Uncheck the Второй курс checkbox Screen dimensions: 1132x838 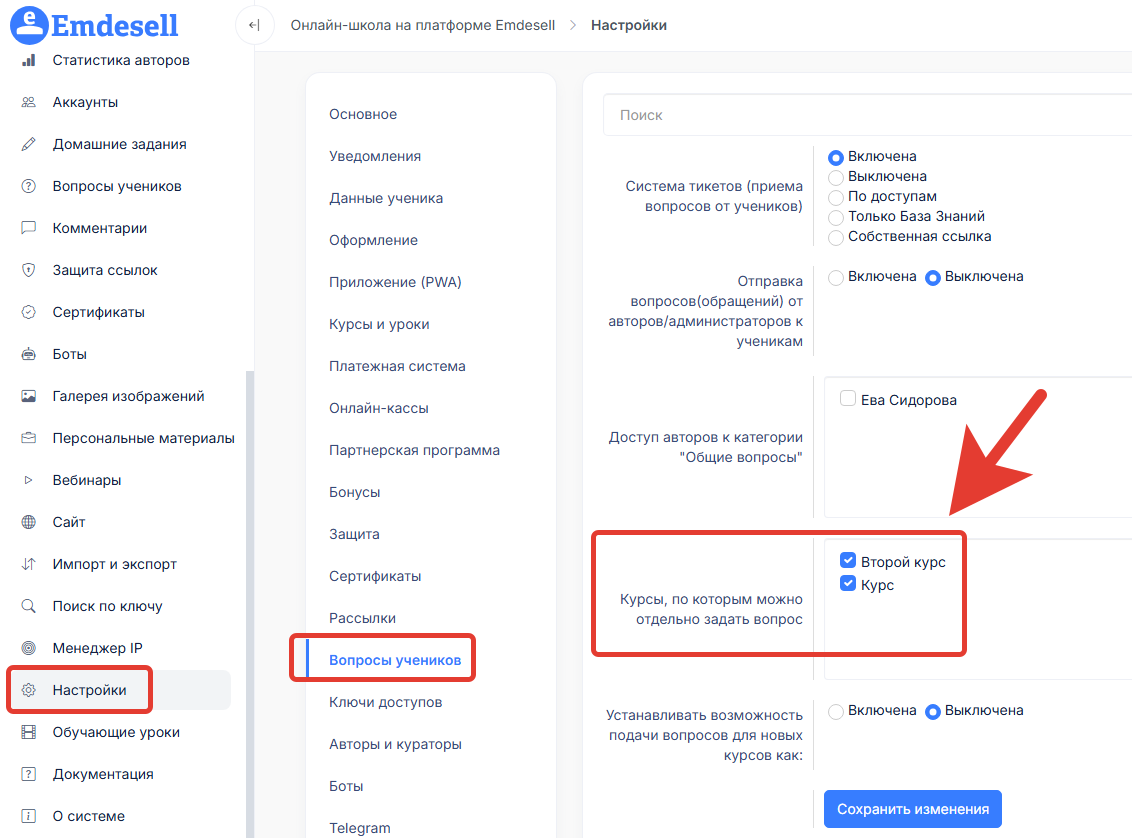[848, 562]
